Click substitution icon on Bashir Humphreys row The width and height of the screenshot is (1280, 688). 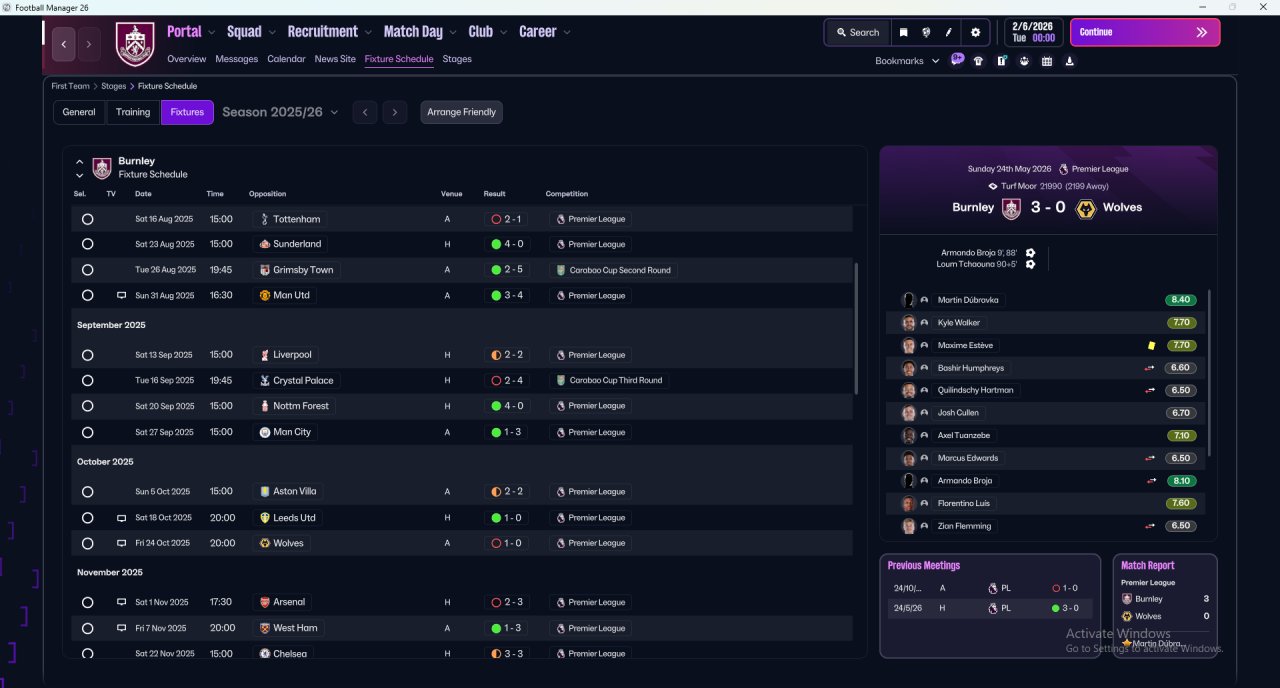tap(1150, 368)
